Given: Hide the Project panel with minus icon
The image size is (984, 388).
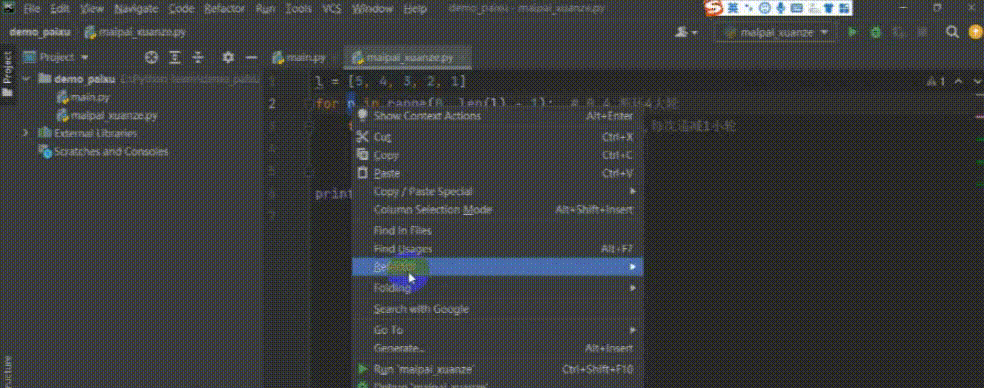Looking at the screenshot, I should 251,57.
